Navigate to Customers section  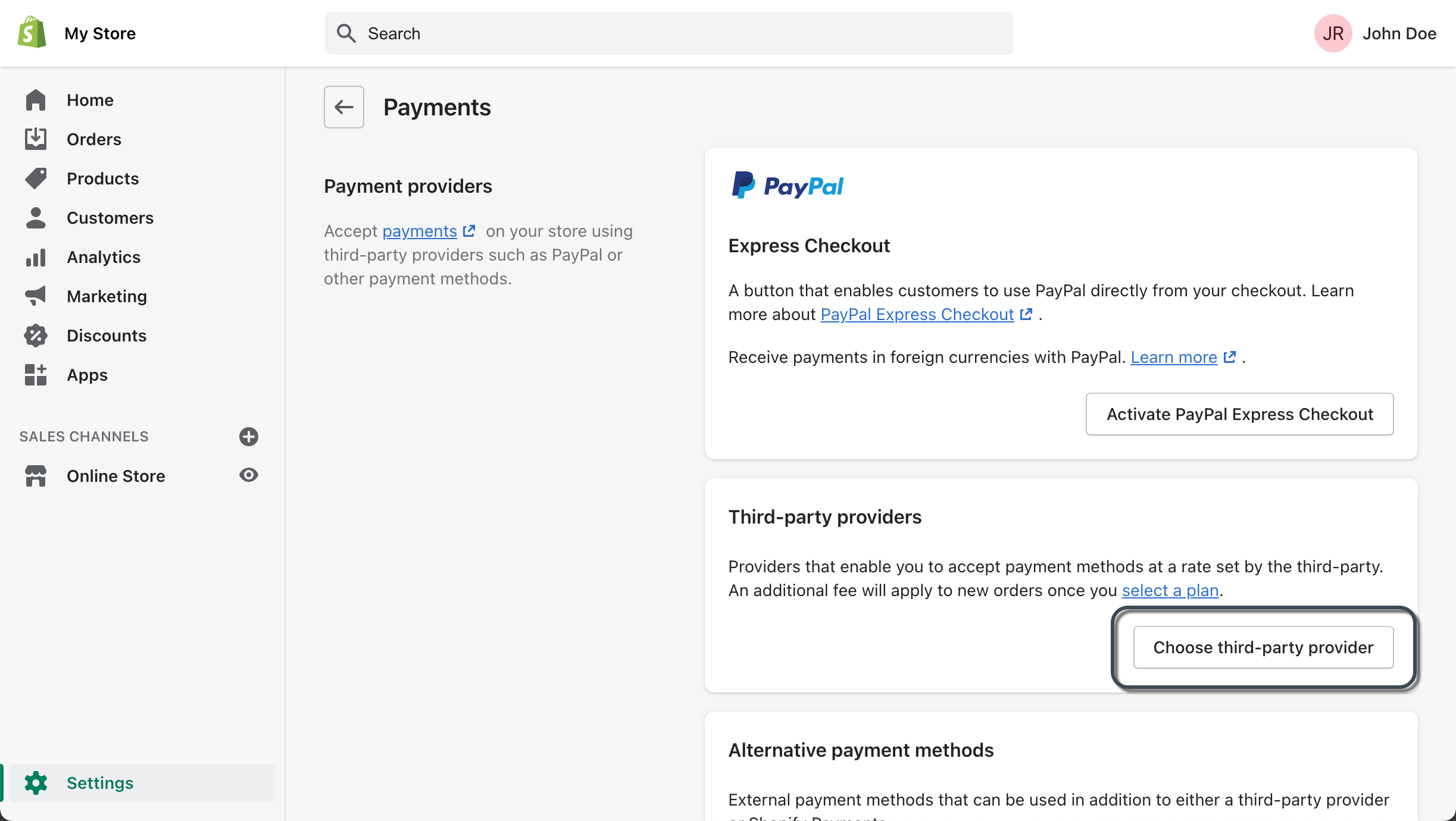[x=110, y=218]
